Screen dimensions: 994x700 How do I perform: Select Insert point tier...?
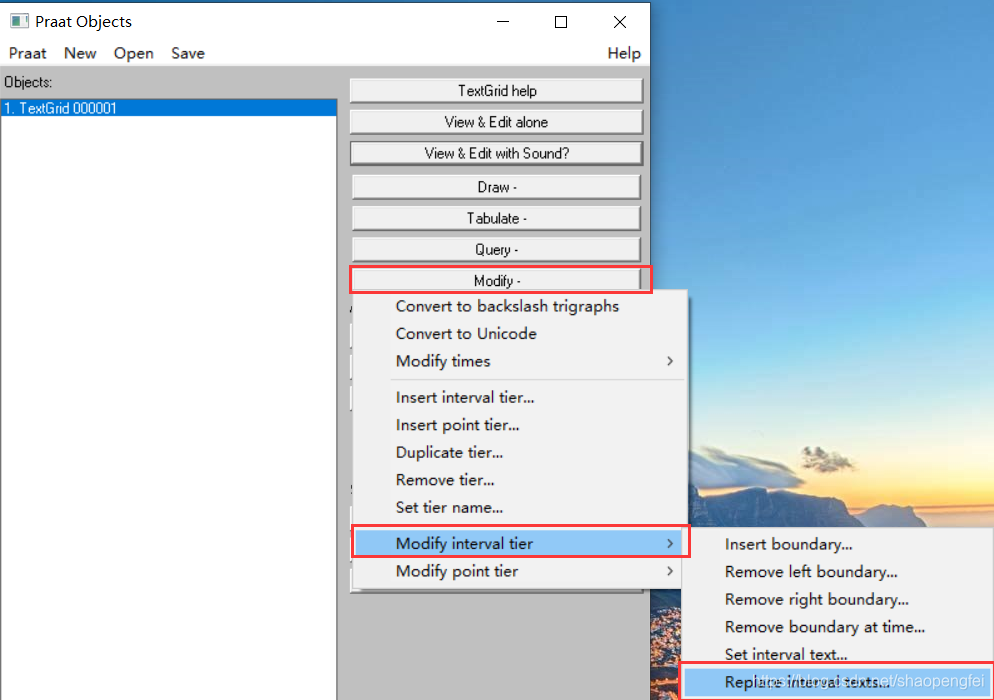[520, 425]
